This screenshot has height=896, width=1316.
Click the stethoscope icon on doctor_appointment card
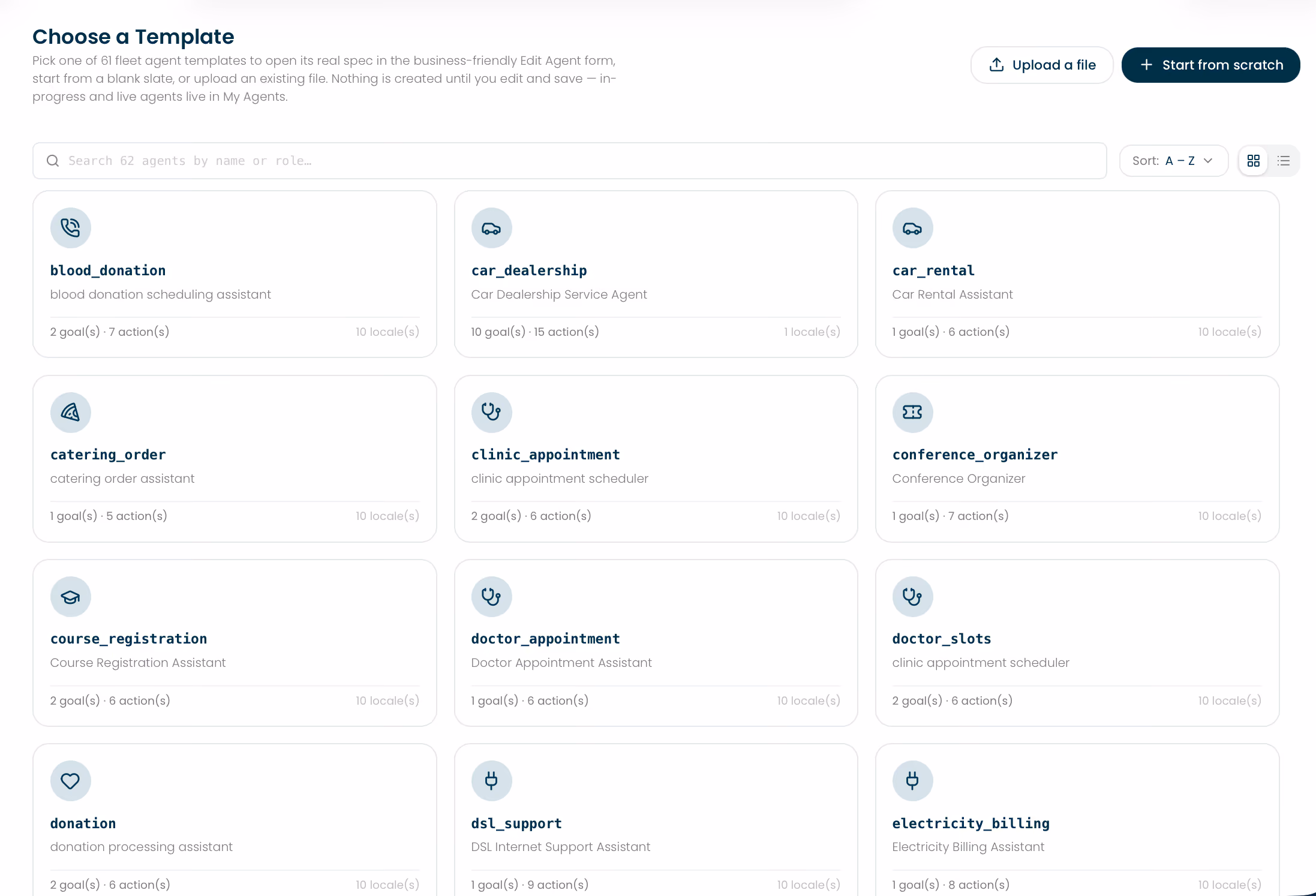pyautogui.click(x=491, y=597)
